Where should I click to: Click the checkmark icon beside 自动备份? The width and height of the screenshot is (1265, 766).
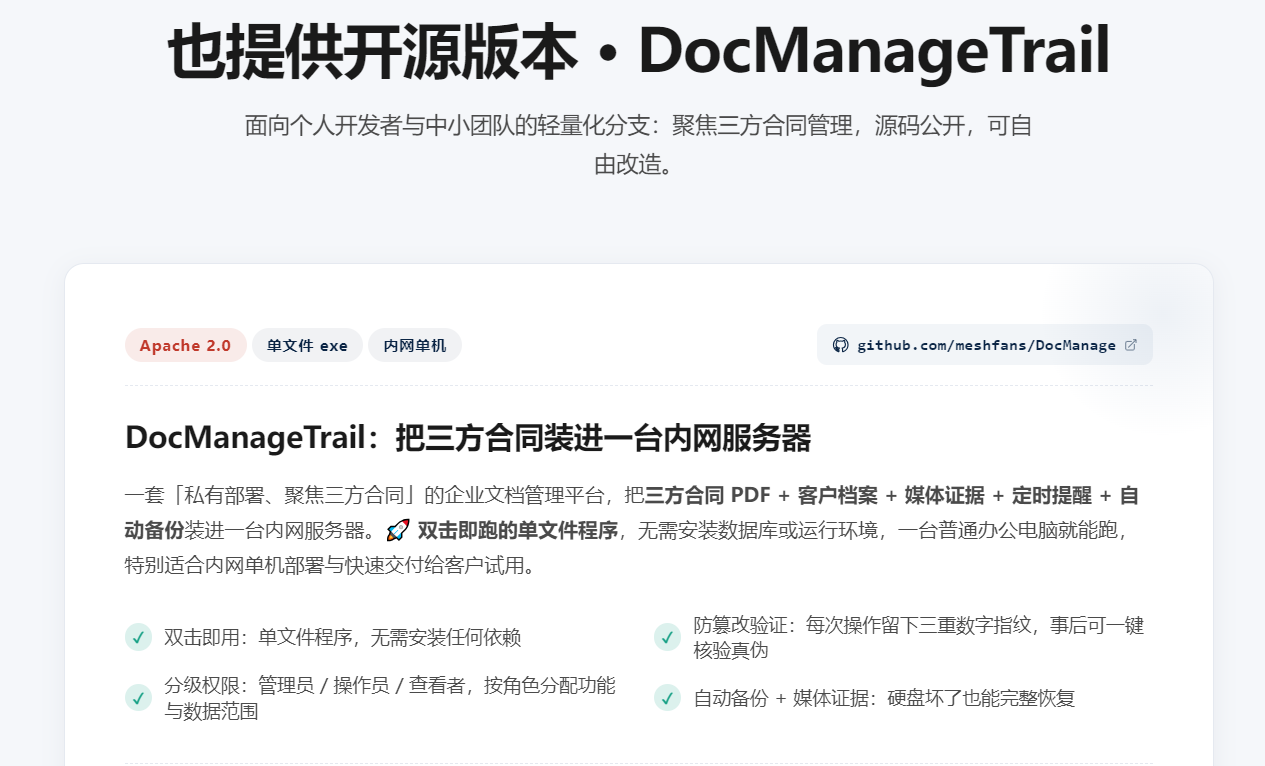pyautogui.click(x=667, y=698)
